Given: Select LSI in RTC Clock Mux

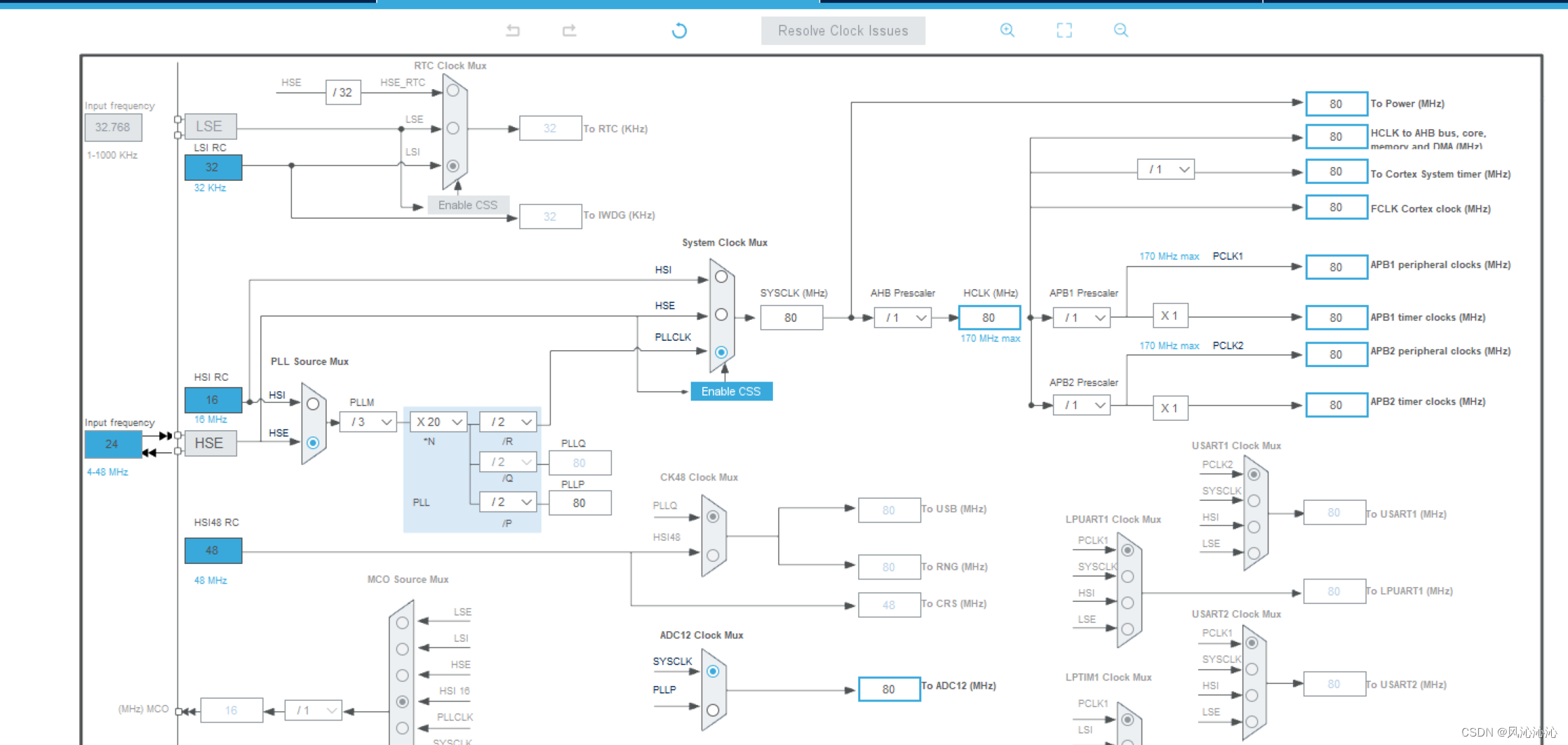Looking at the screenshot, I should pyautogui.click(x=453, y=166).
